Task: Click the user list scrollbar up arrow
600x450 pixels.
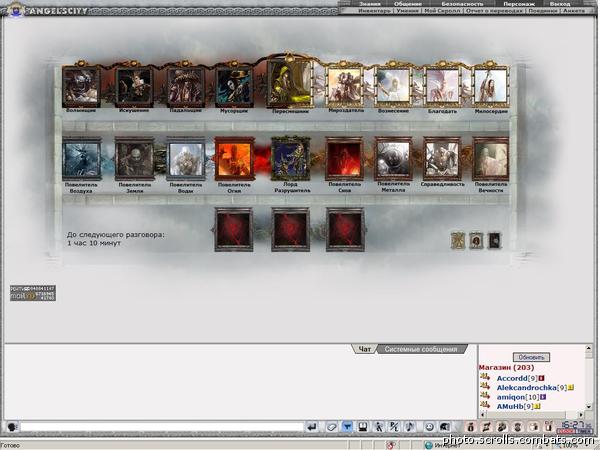Action: tap(589, 348)
